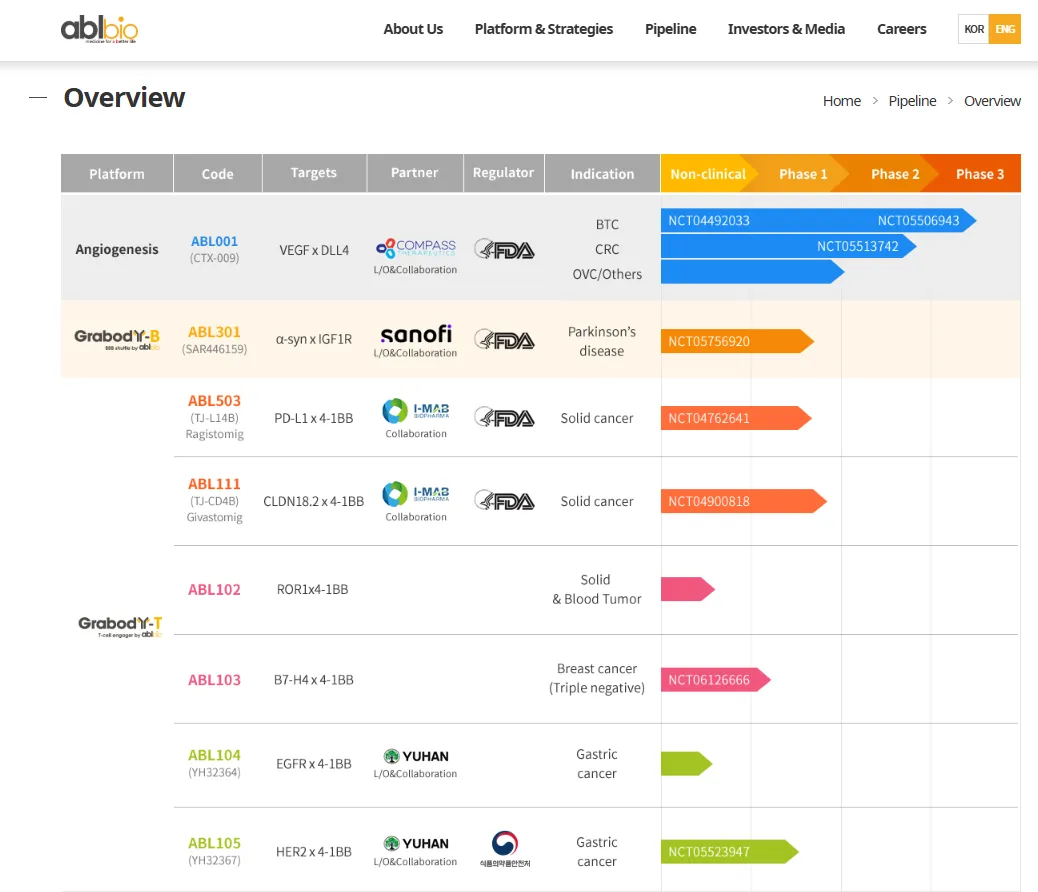Open the Platform & Strategies menu
Image resolution: width=1038 pixels, height=892 pixels.
coord(544,29)
